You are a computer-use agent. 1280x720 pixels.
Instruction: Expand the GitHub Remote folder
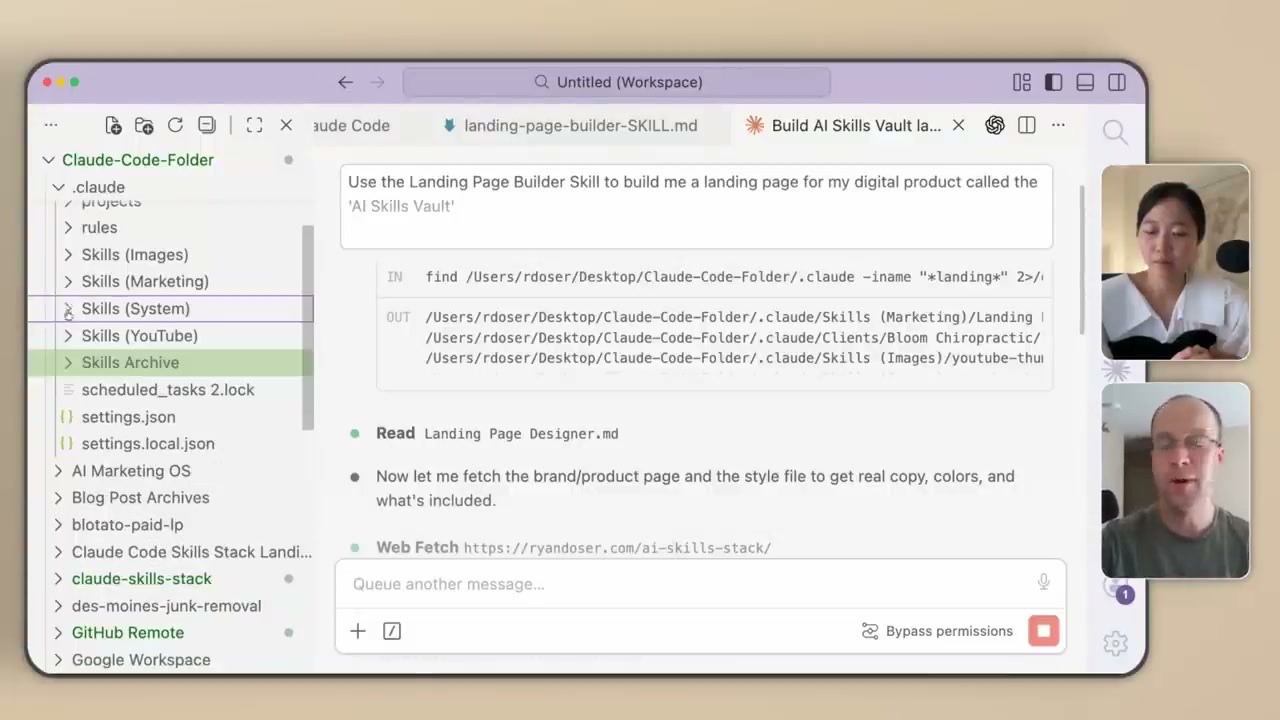[58, 633]
